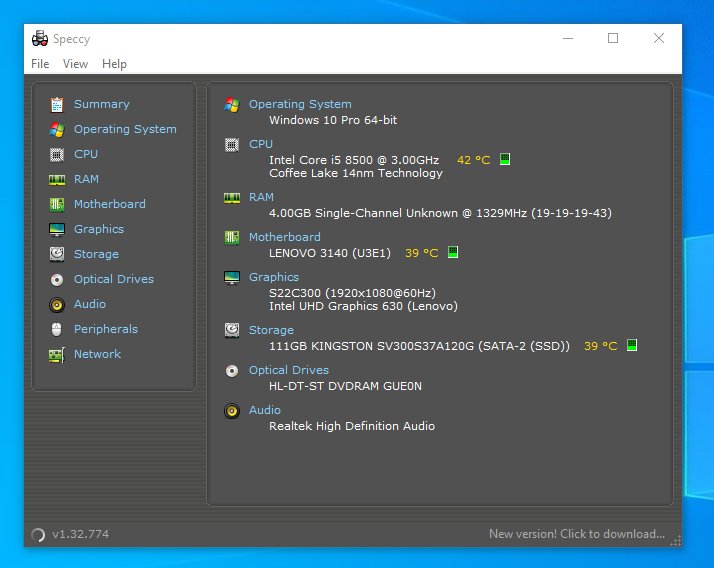714x568 pixels.
Task: Click 'Intel UHD Graphics 630 (Lenovo)' text
Action: [x=363, y=307]
